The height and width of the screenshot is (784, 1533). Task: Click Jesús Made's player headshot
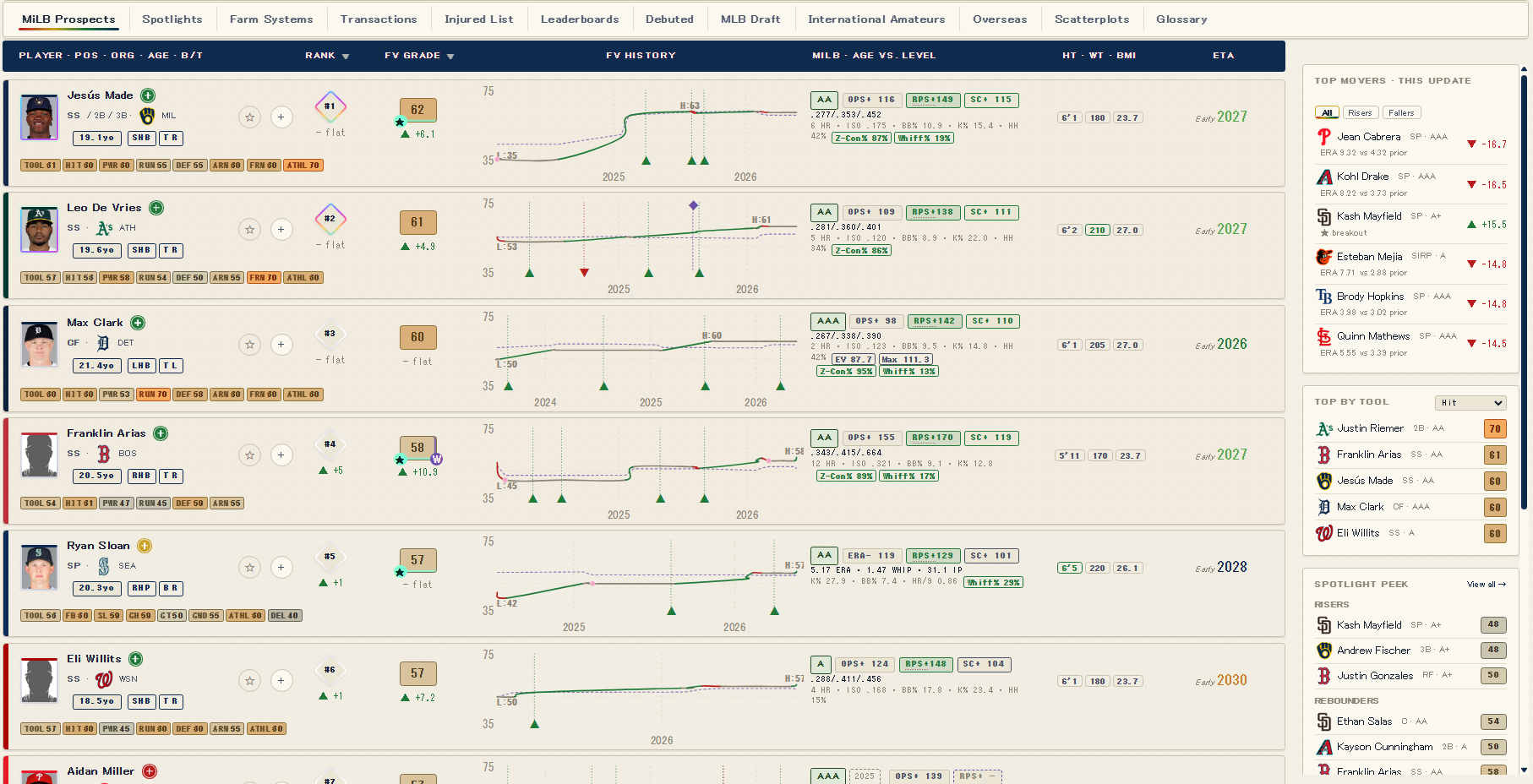pyautogui.click(x=39, y=117)
